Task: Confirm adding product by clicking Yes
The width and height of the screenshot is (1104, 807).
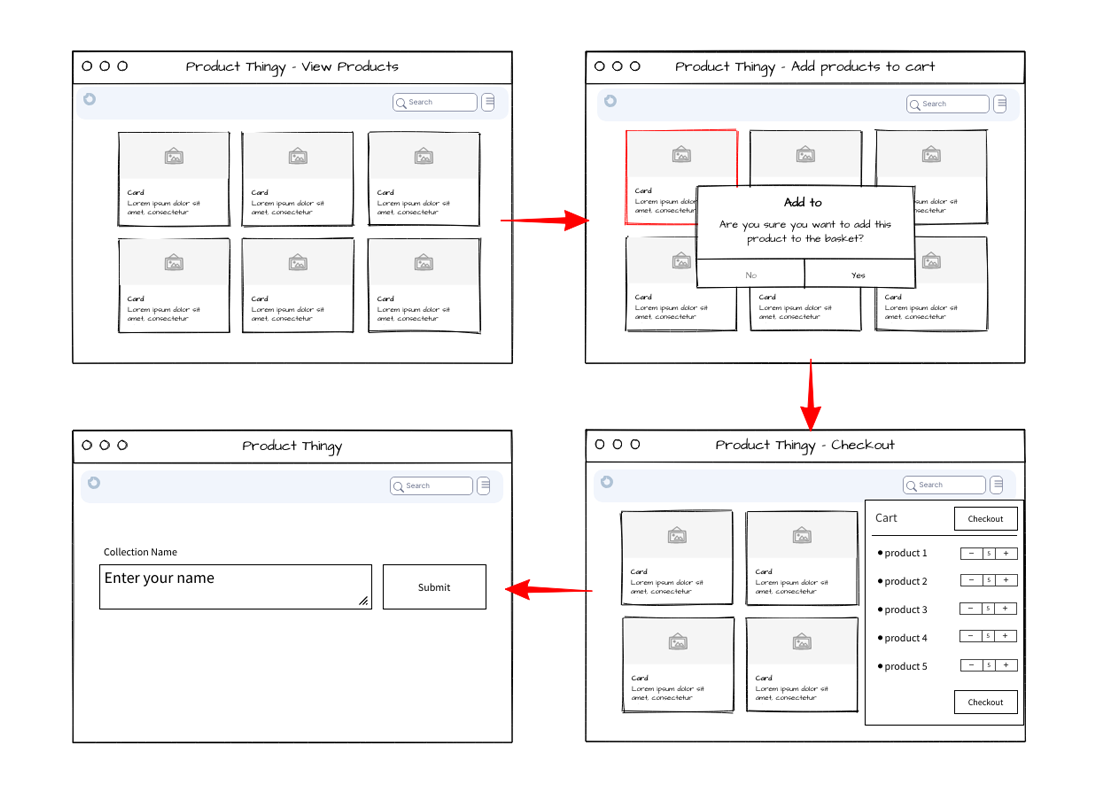Action: pos(858,275)
